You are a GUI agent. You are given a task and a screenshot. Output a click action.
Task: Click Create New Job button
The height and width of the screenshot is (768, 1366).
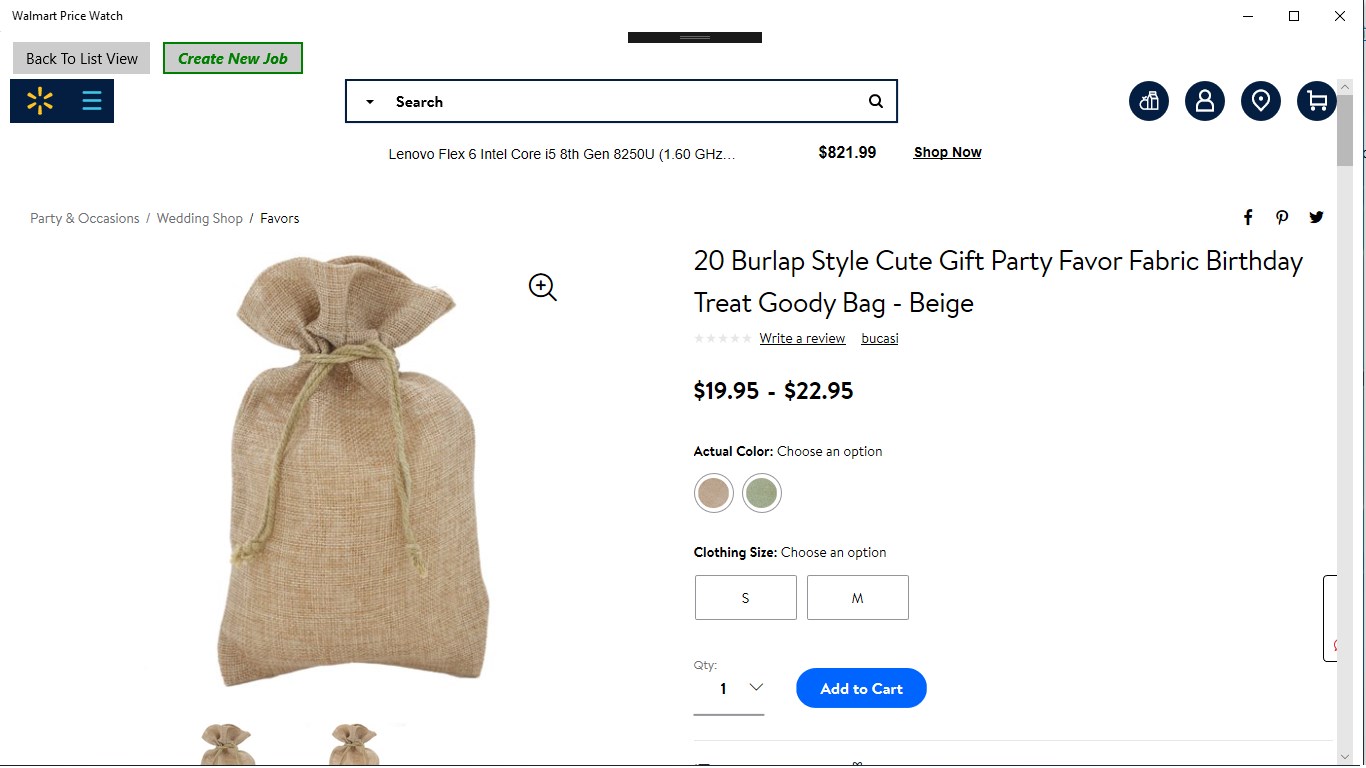pyautogui.click(x=233, y=58)
